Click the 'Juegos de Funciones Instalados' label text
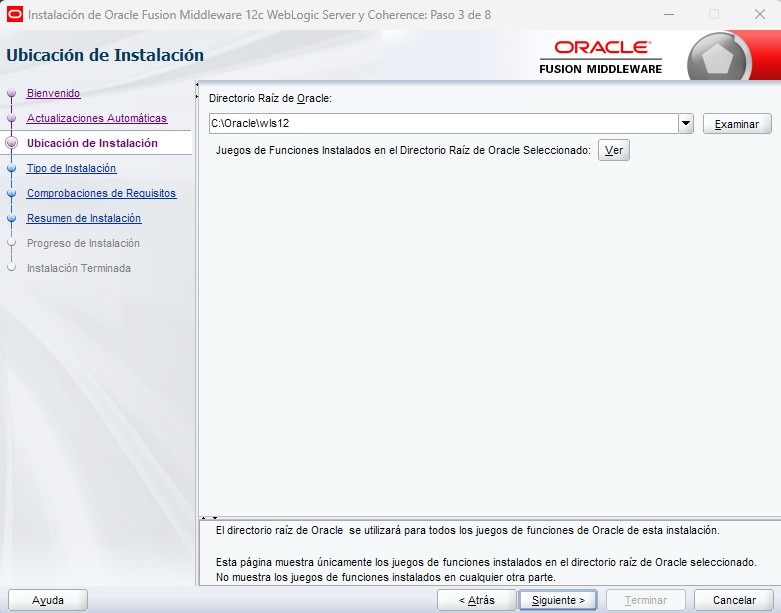Viewport: 781px width, 613px height. [x=403, y=150]
